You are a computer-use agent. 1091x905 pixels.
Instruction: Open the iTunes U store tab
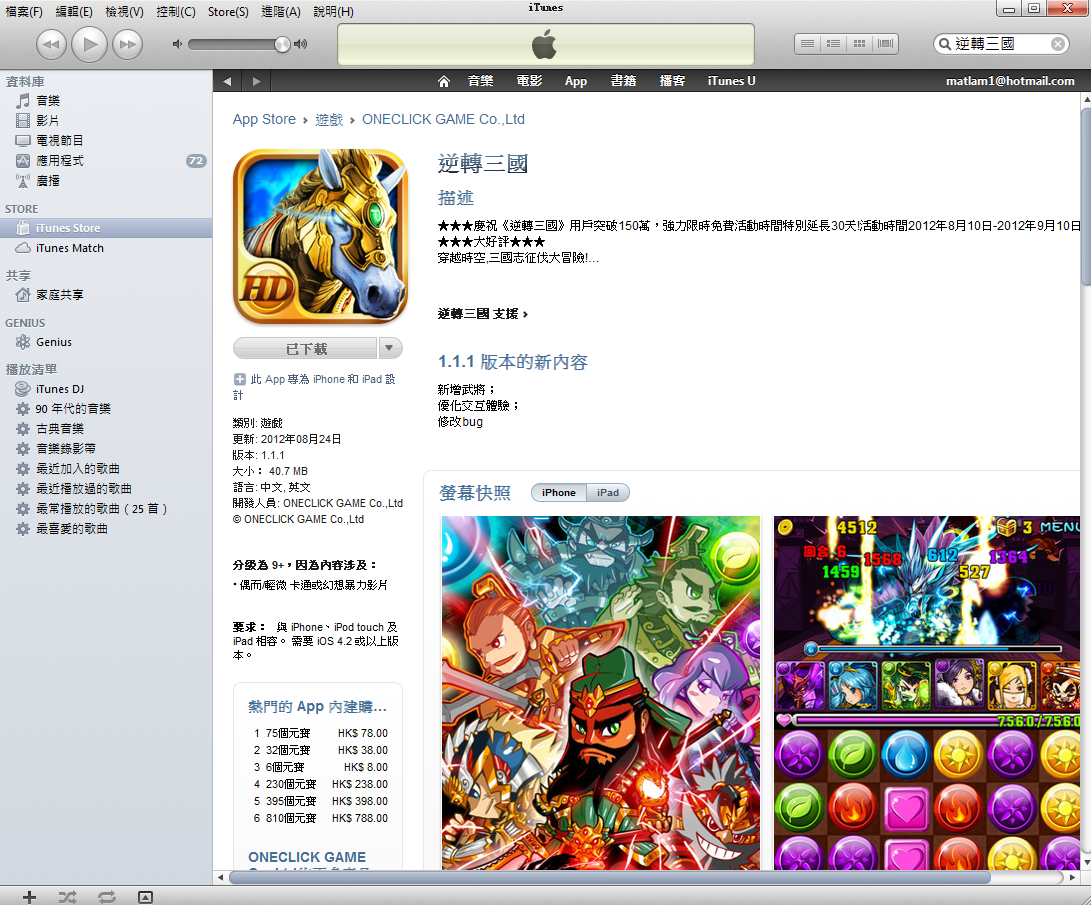[731, 81]
